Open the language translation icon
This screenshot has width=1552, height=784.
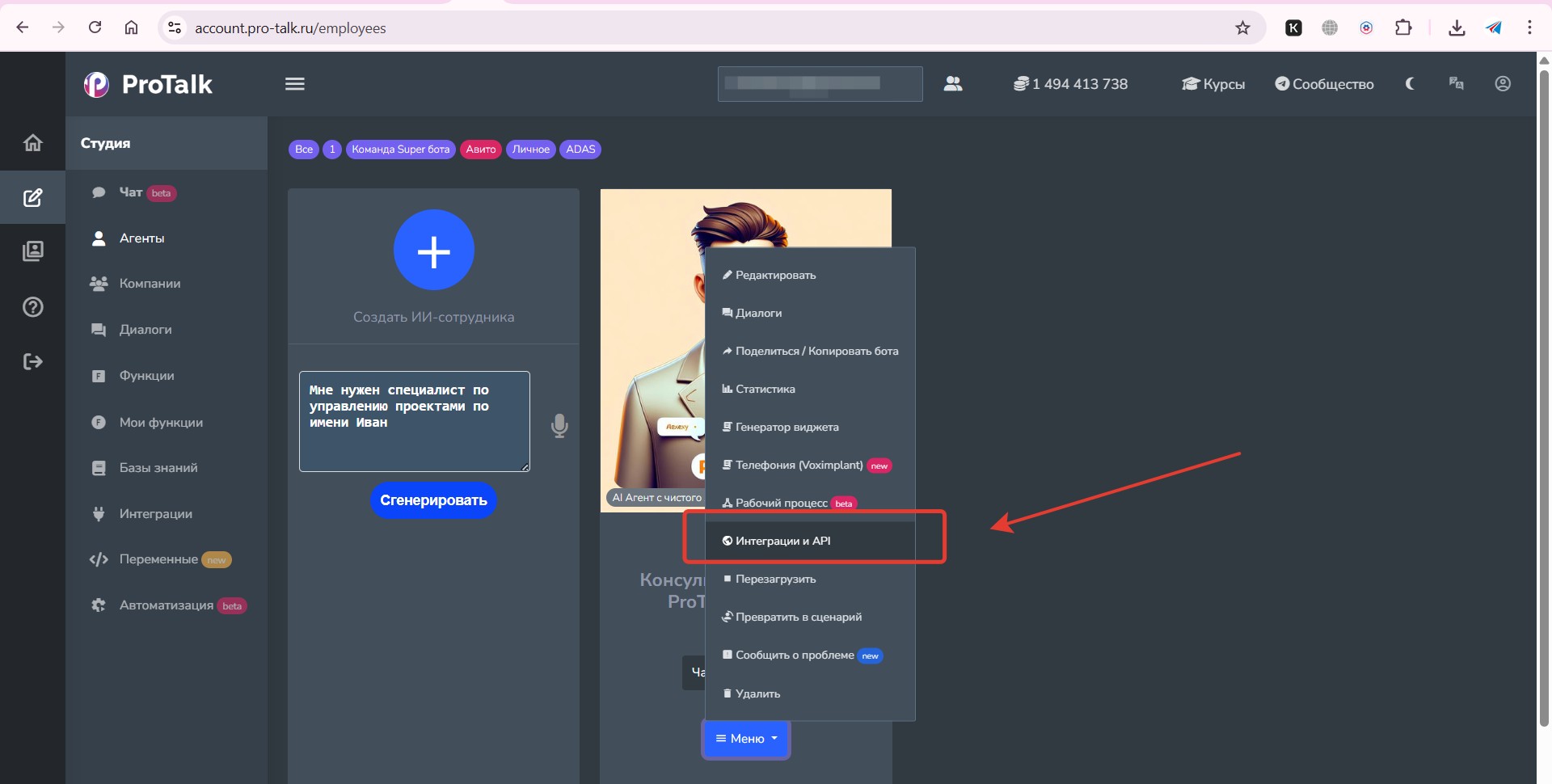pyautogui.click(x=1456, y=84)
